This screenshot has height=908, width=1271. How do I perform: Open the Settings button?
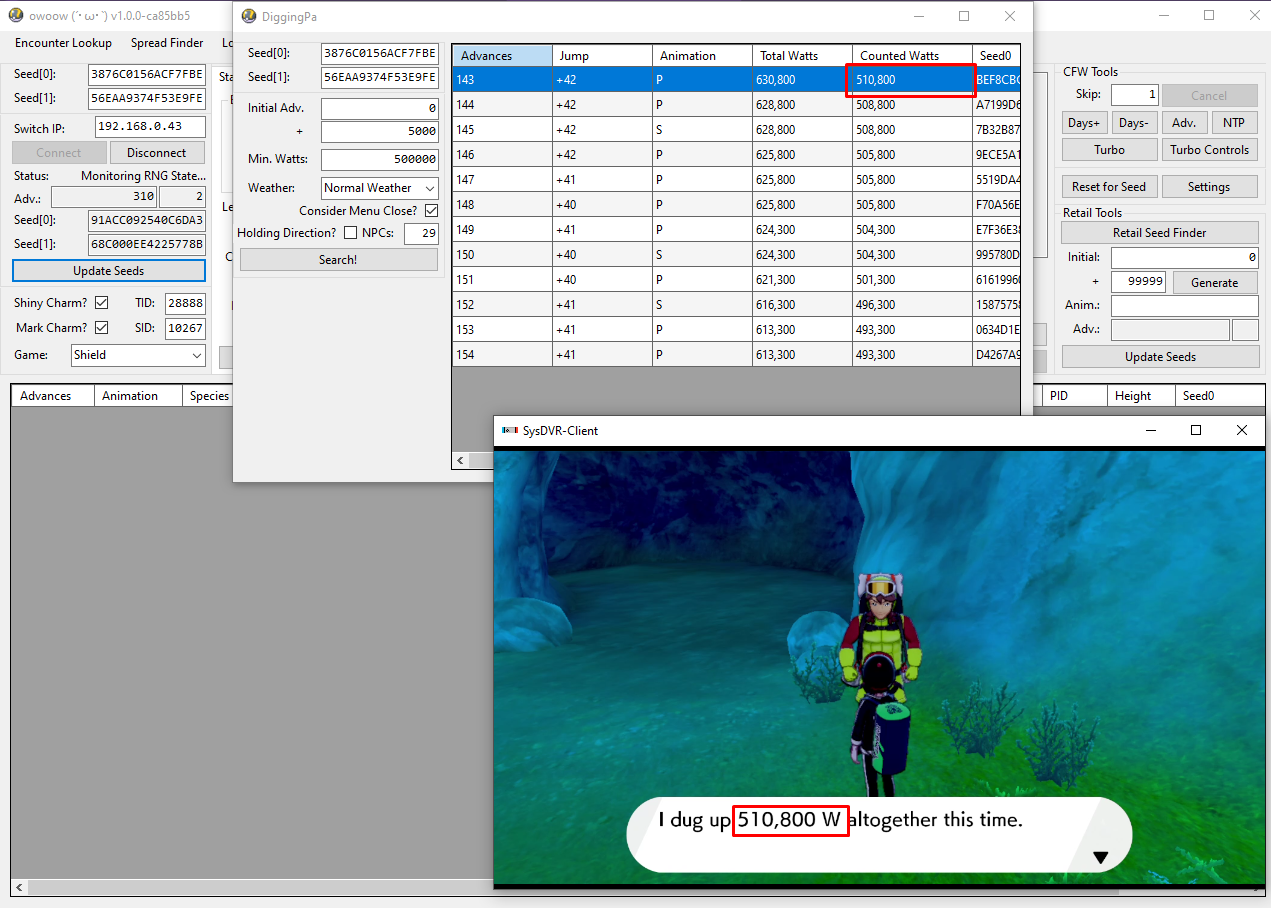[x=1209, y=187]
